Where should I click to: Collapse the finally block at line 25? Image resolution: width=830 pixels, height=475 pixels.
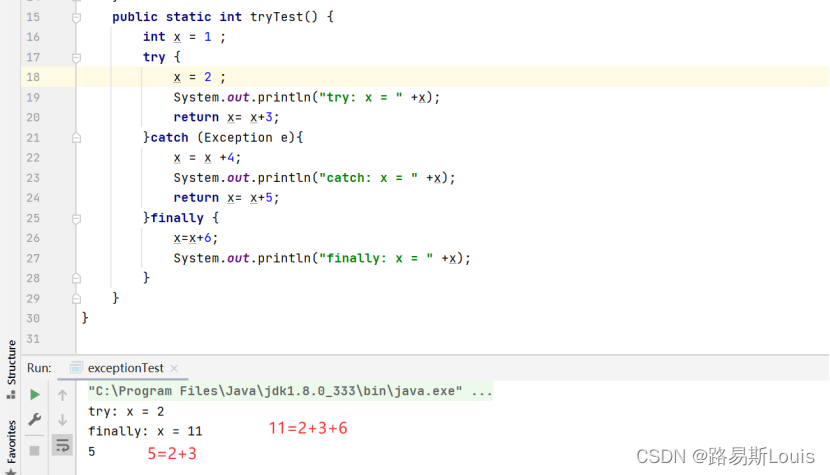(76, 219)
